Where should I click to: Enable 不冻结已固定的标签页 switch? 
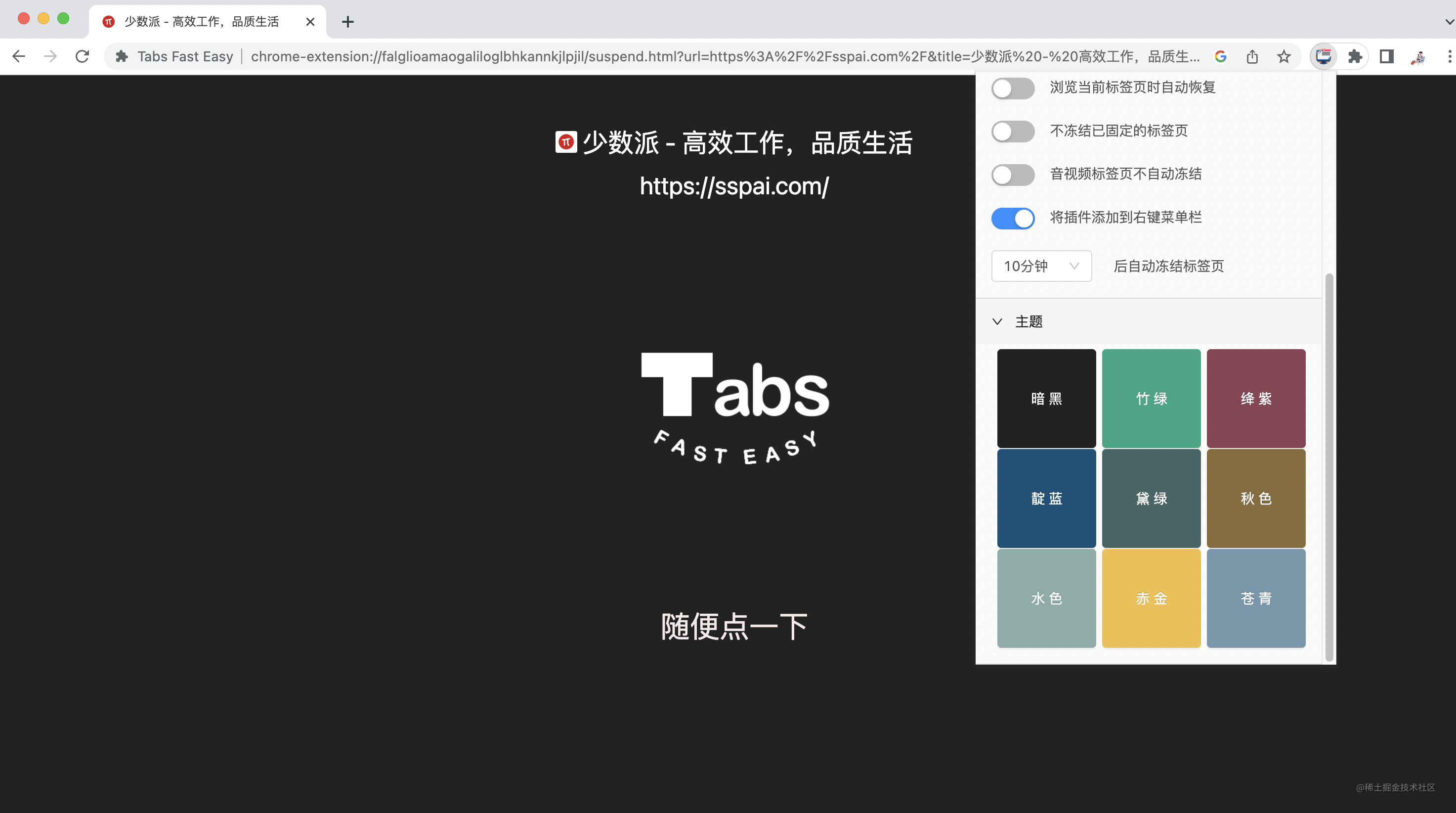tap(1013, 131)
